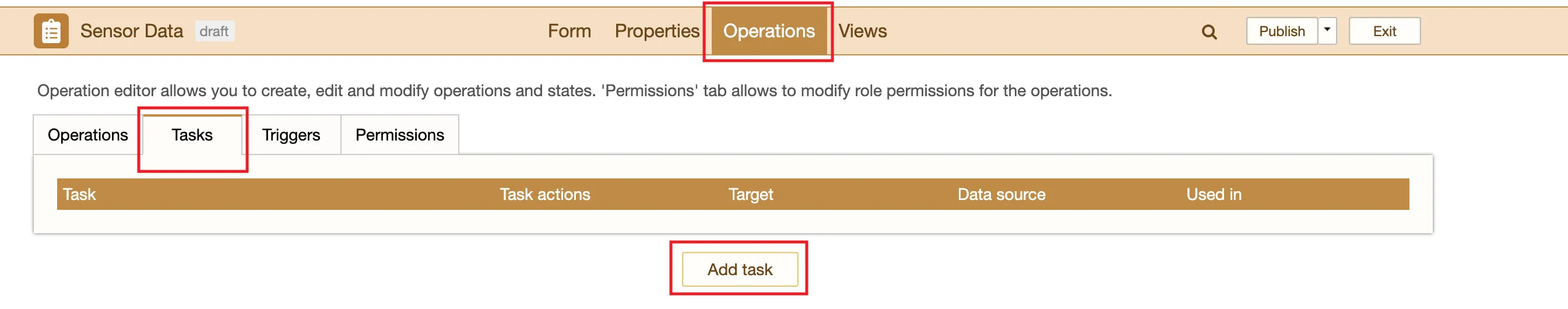This screenshot has height=309, width=1568.
Task: Open the Operations sub-tab in the editor
Action: pyautogui.click(x=87, y=135)
